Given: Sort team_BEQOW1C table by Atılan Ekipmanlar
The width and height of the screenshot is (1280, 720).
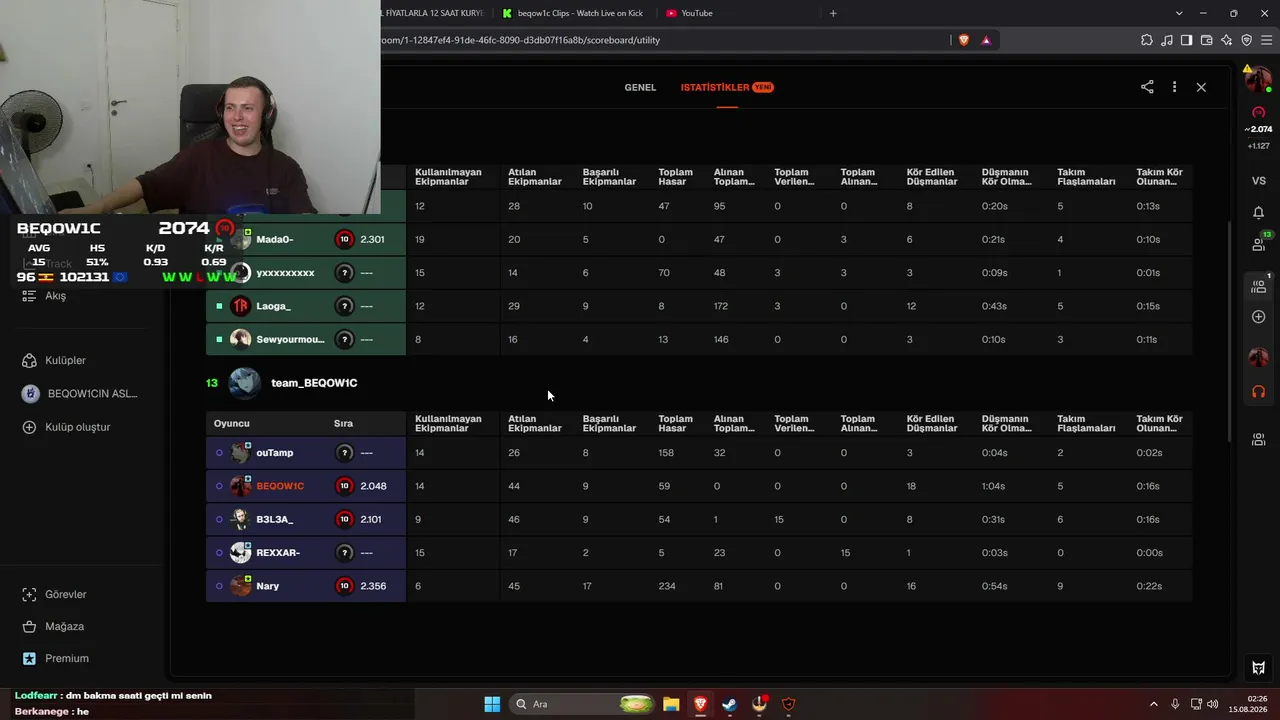Looking at the screenshot, I should (535, 423).
